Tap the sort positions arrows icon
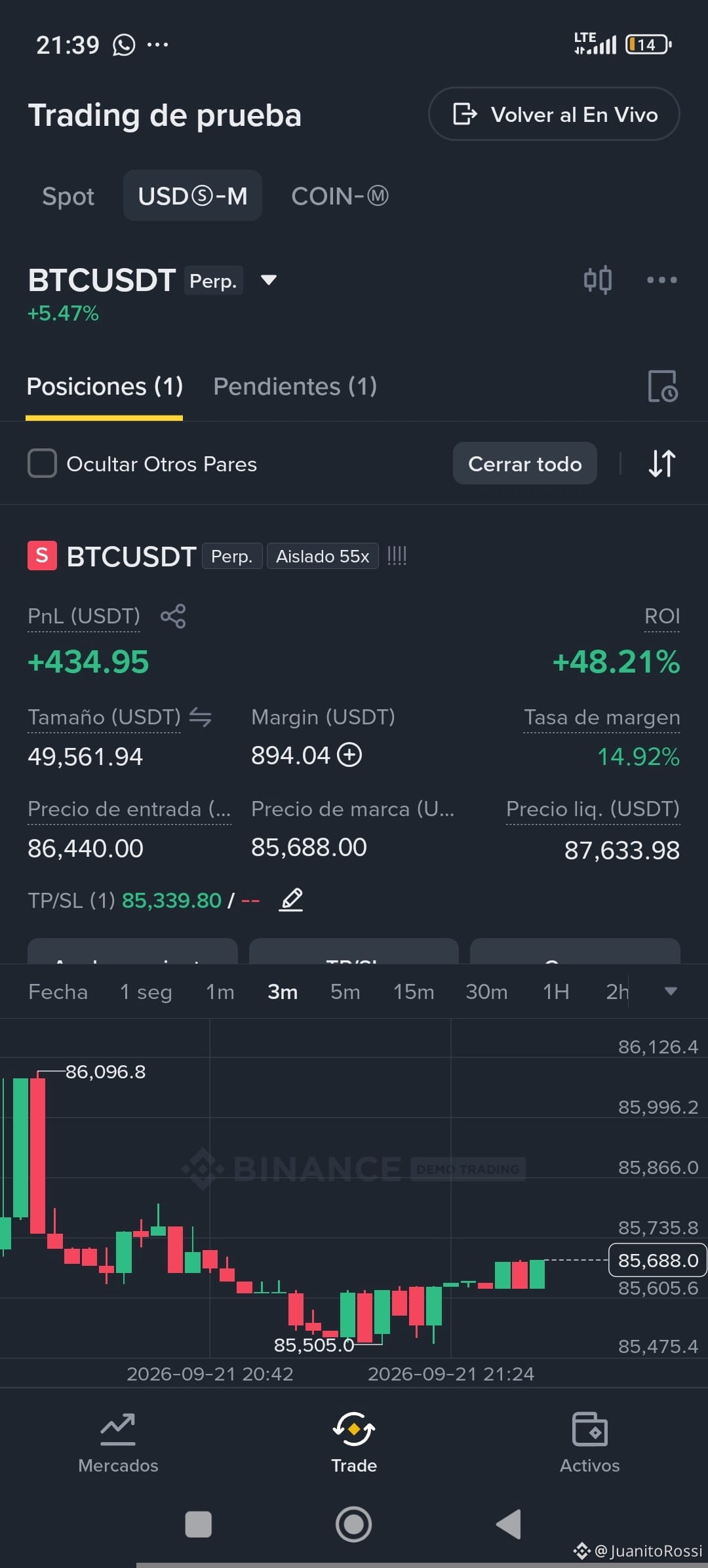This screenshot has height=1568, width=708. pos(662,463)
